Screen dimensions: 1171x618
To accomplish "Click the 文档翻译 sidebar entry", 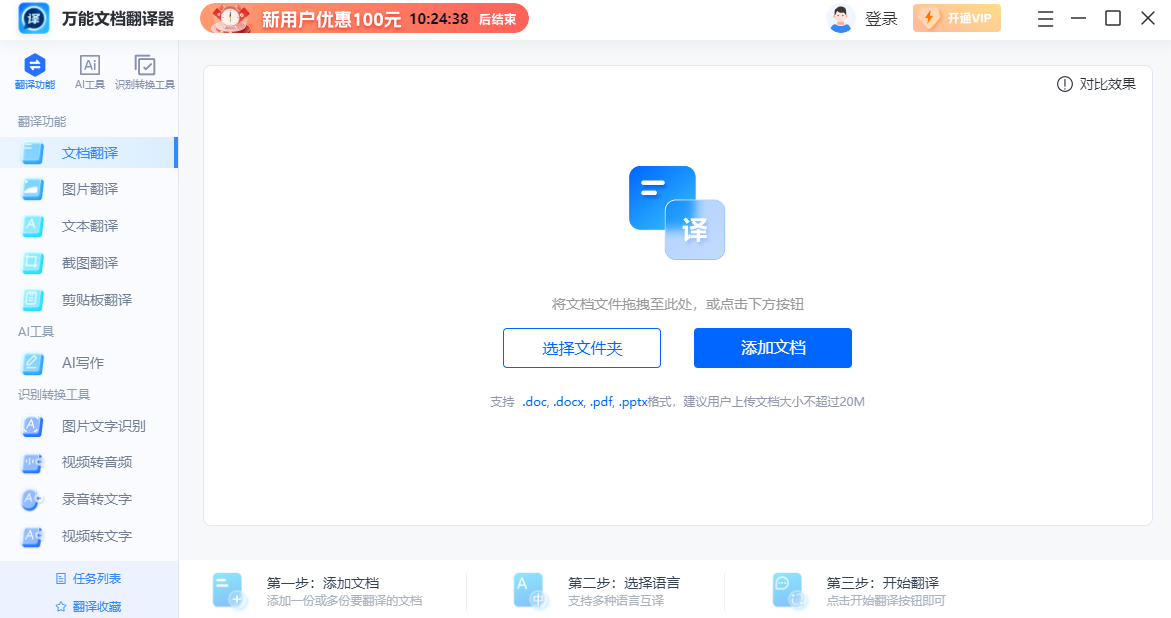I will tap(90, 152).
